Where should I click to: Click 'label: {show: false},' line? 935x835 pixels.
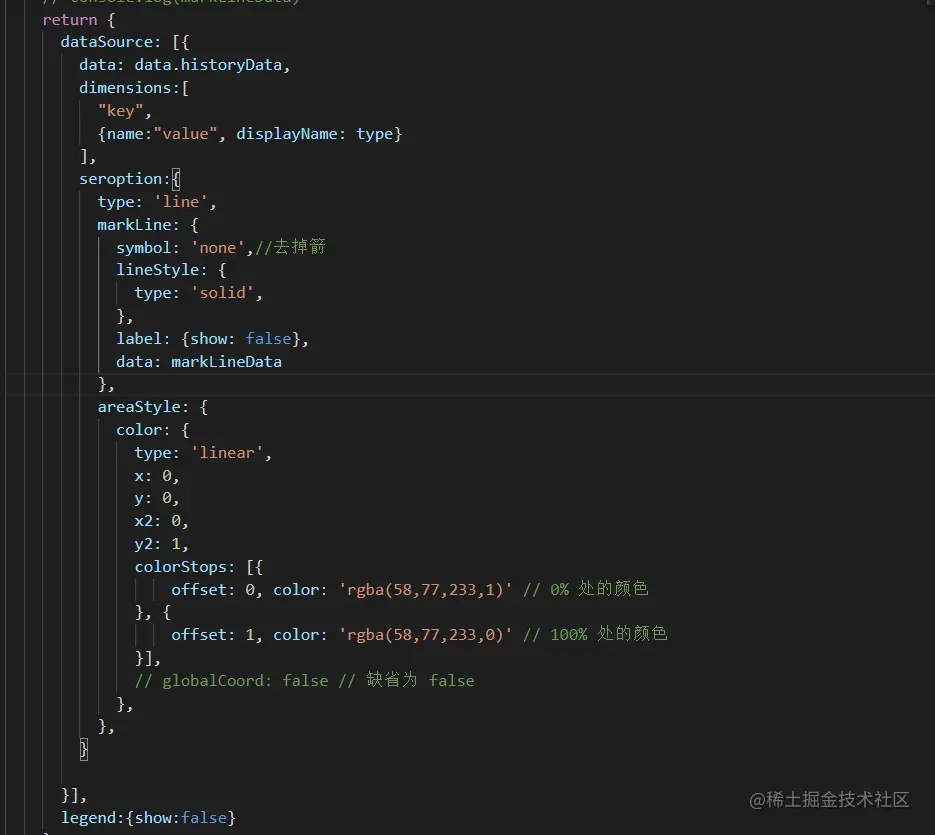pos(212,339)
